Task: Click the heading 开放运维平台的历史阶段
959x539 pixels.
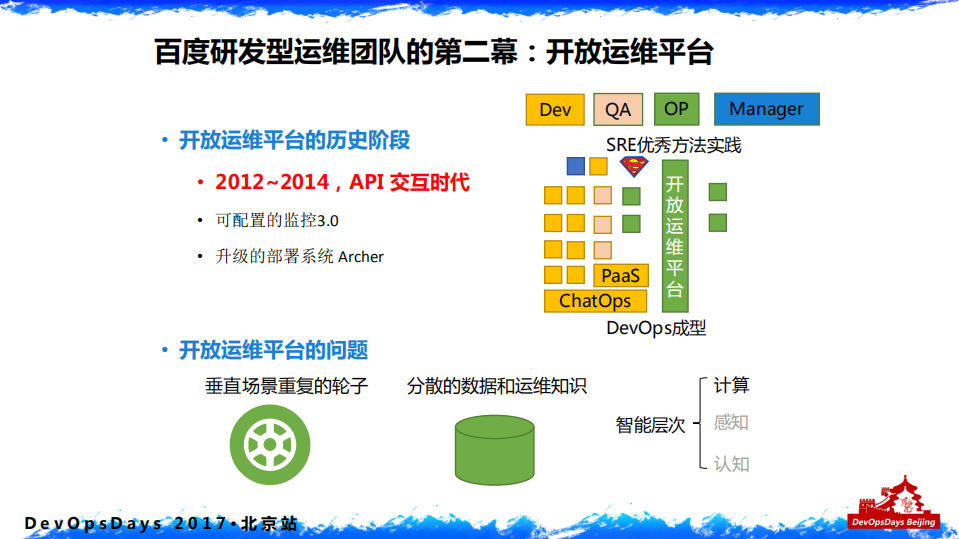Action: click(x=294, y=140)
